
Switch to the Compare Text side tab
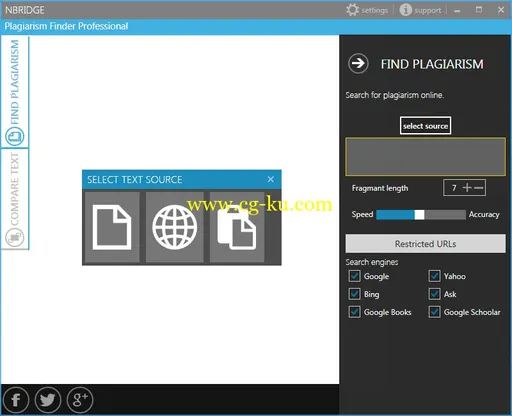coord(15,199)
